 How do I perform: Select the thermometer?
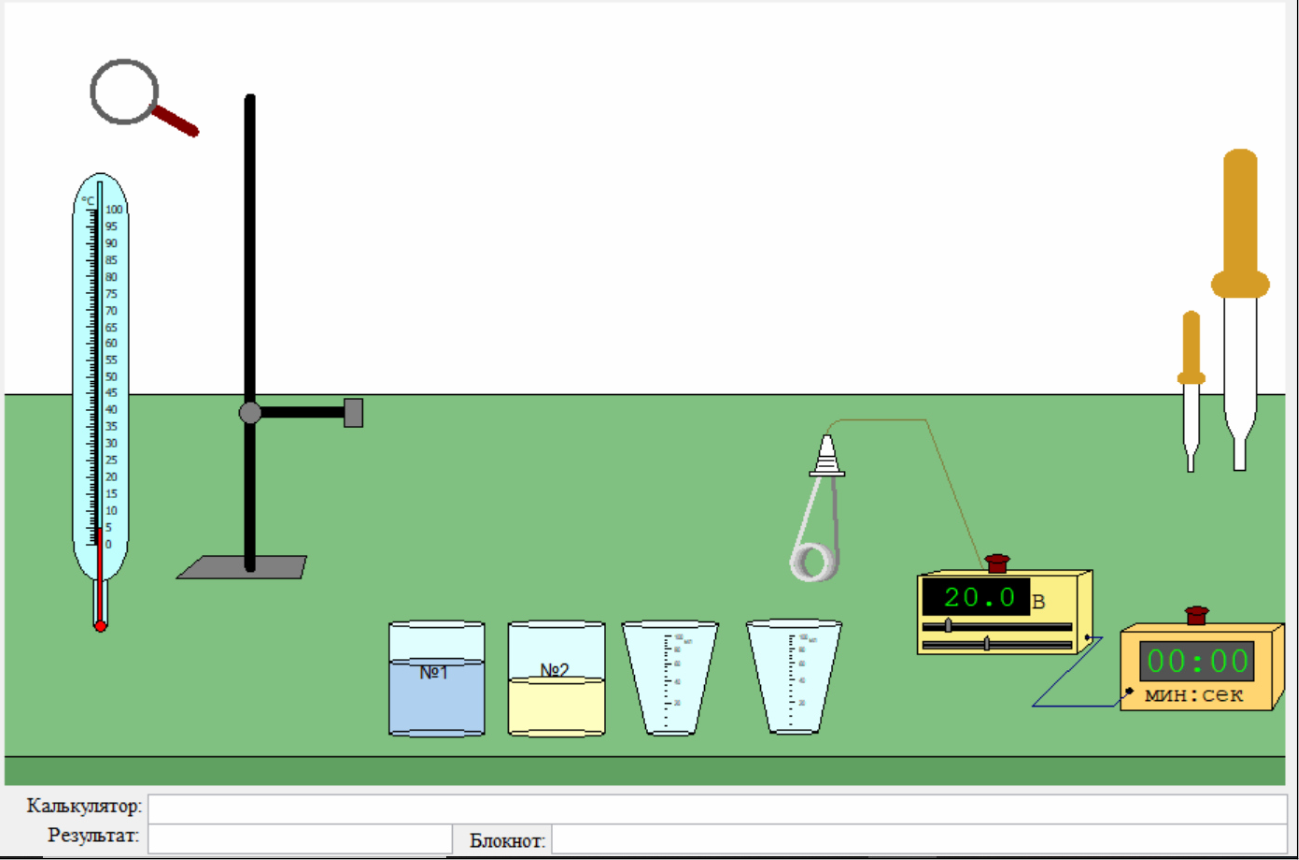[100, 400]
